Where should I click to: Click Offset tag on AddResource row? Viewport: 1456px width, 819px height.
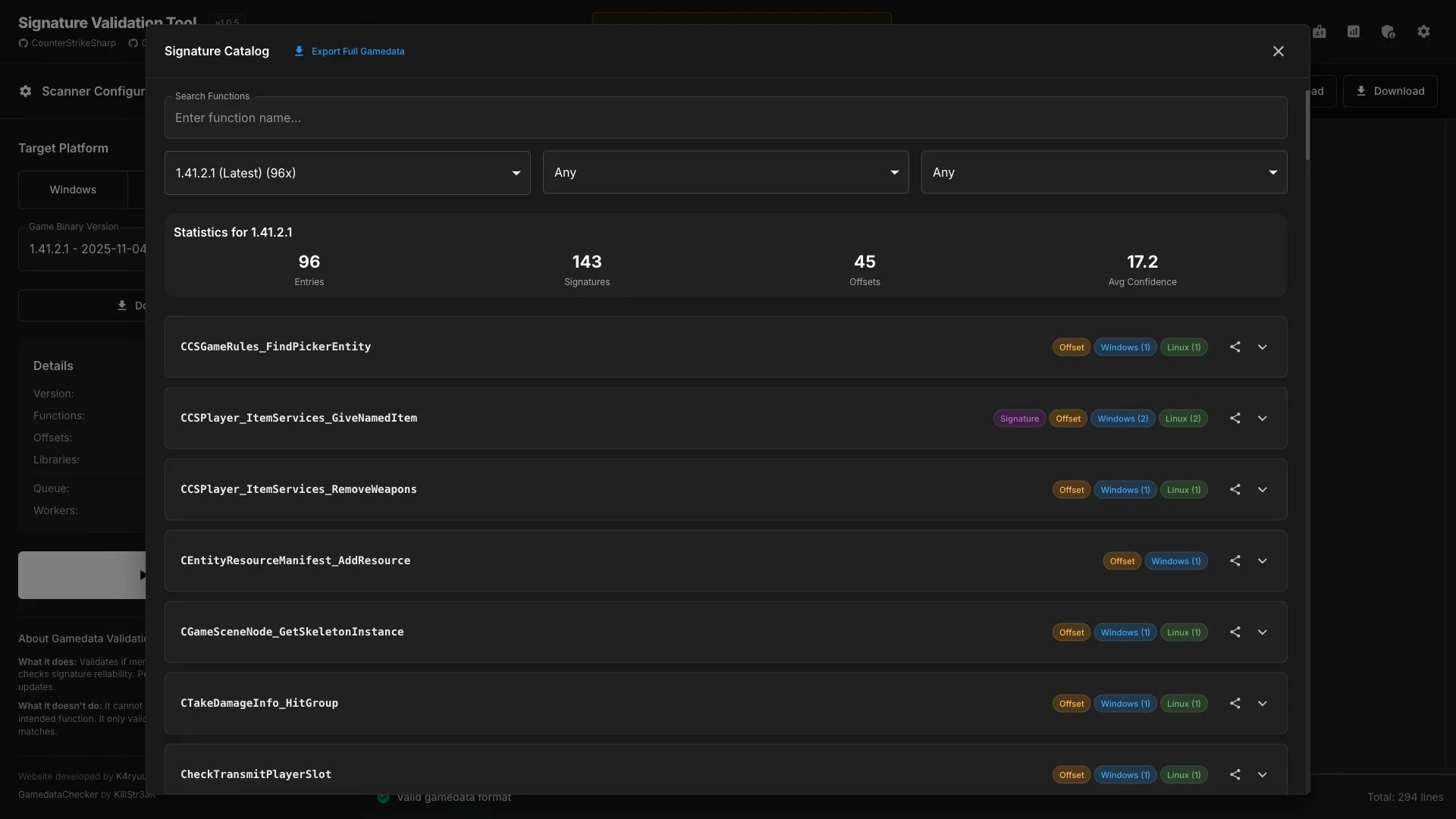(1122, 561)
